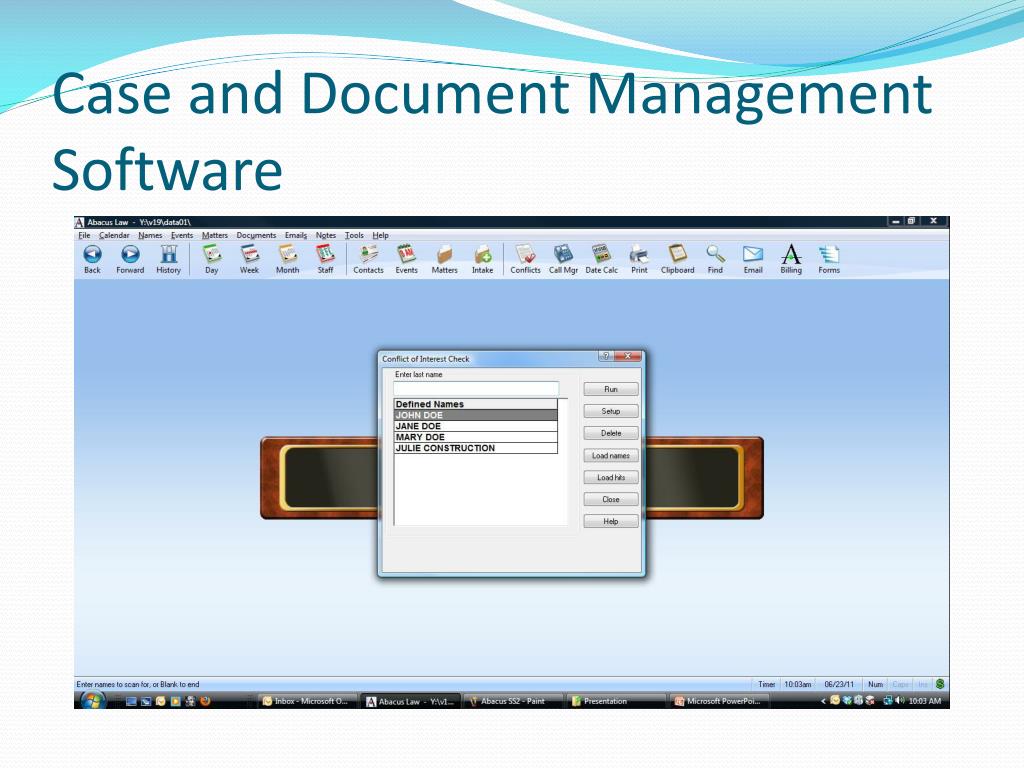Open the Clipboard tool

677,259
